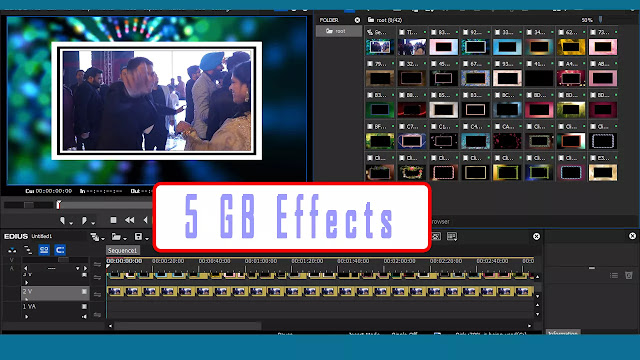Open the layout icon dropdown next to the image icon
This screenshot has height=360, width=640.
(452, 236)
